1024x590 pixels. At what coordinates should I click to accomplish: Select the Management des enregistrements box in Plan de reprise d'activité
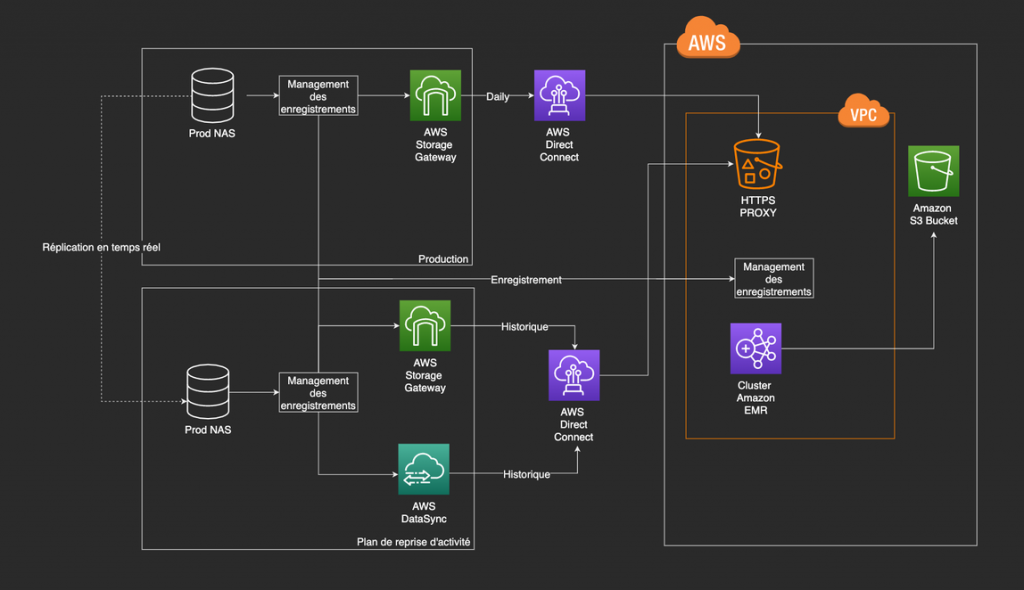pos(318,393)
